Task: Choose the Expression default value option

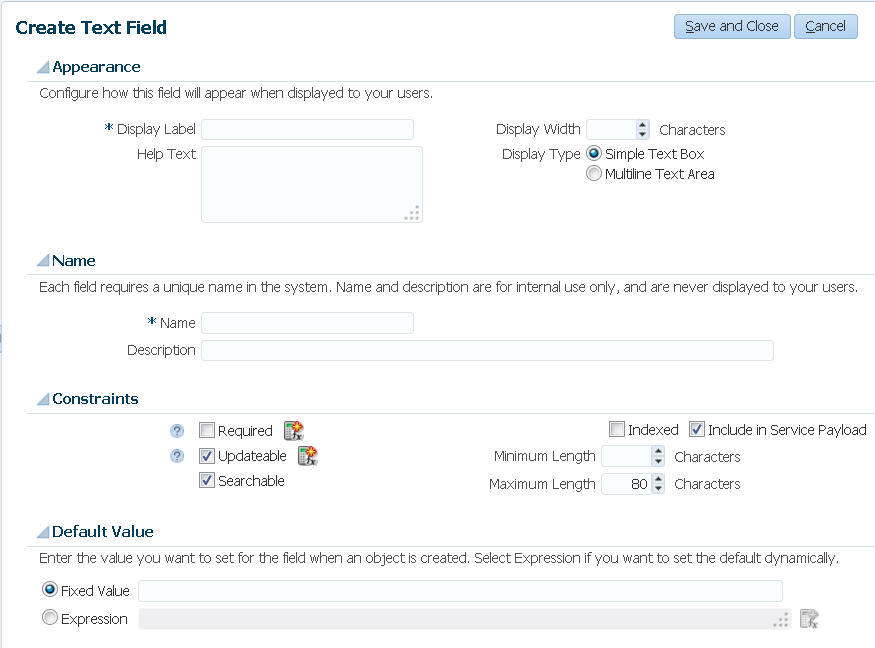Action: pos(50,619)
